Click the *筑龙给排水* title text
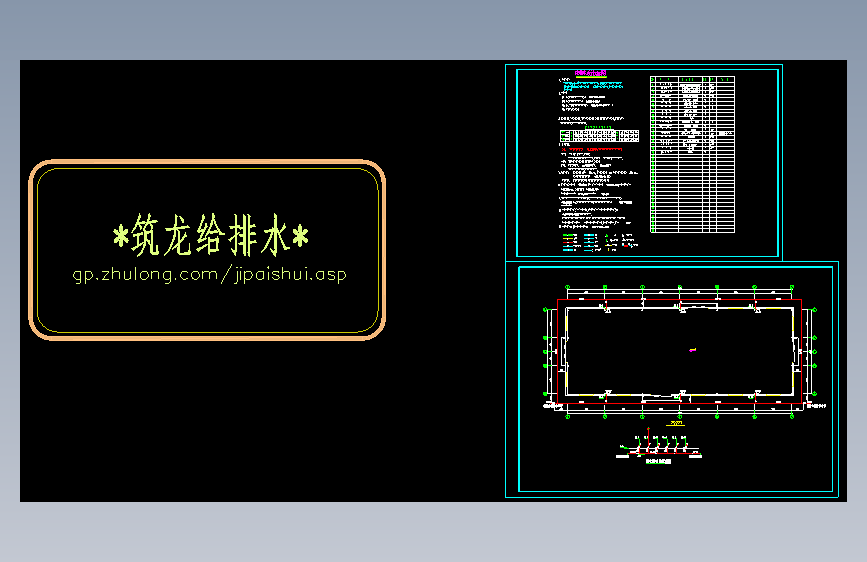The width and height of the screenshot is (867, 562). point(211,236)
